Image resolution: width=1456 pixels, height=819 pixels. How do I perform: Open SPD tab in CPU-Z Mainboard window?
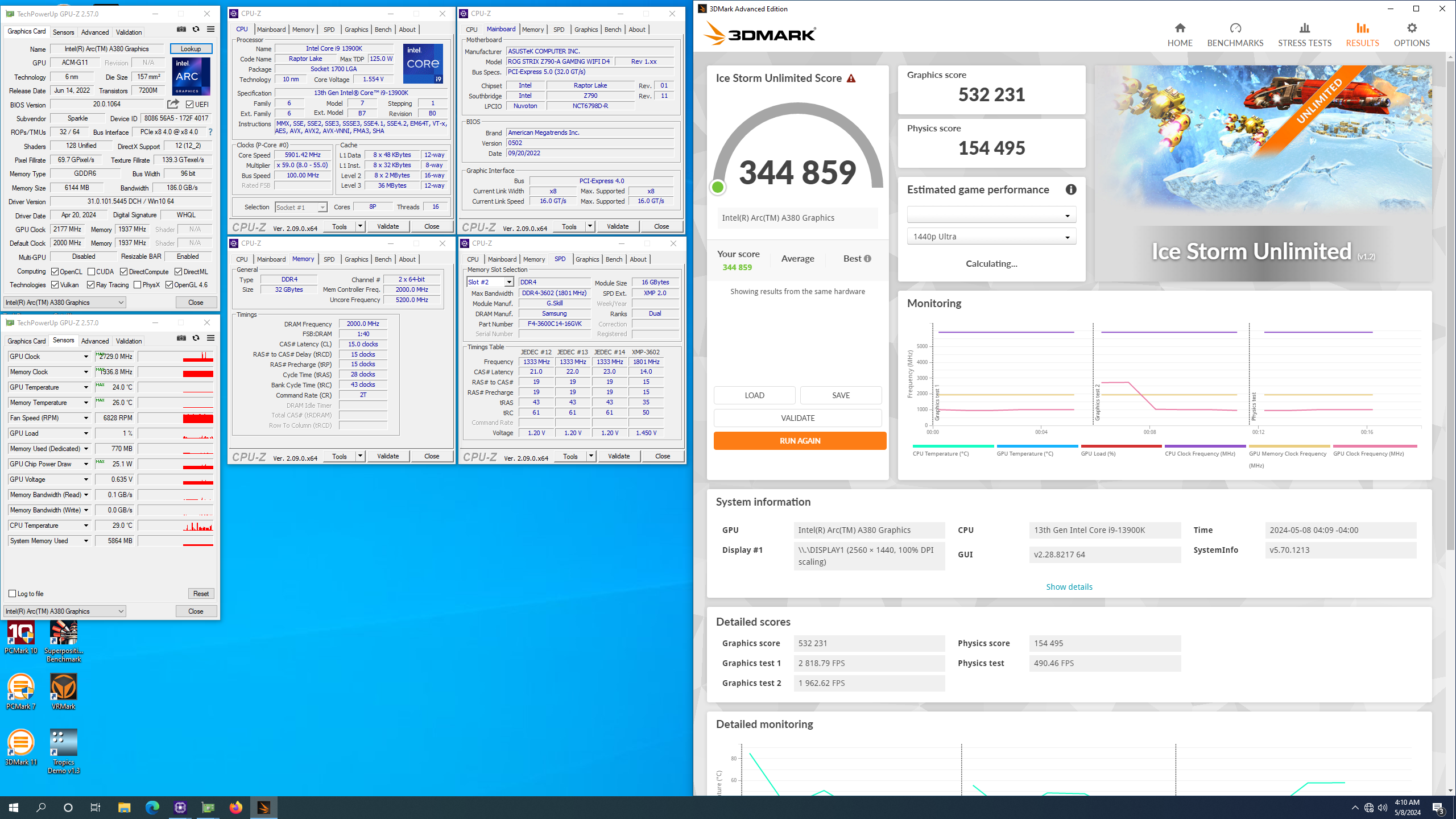click(559, 30)
